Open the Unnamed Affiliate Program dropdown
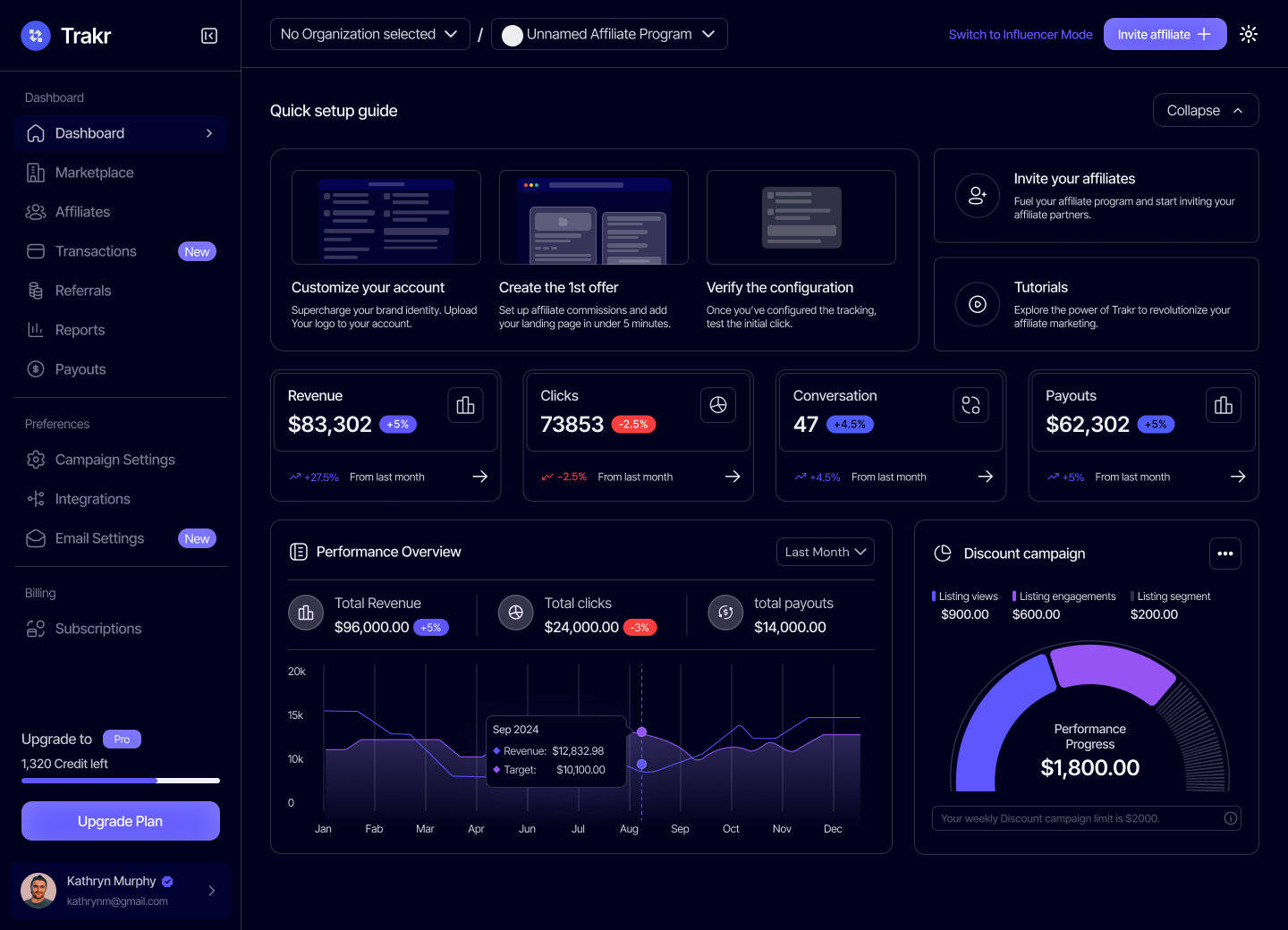This screenshot has height=930, width=1288. pyautogui.click(x=609, y=34)
